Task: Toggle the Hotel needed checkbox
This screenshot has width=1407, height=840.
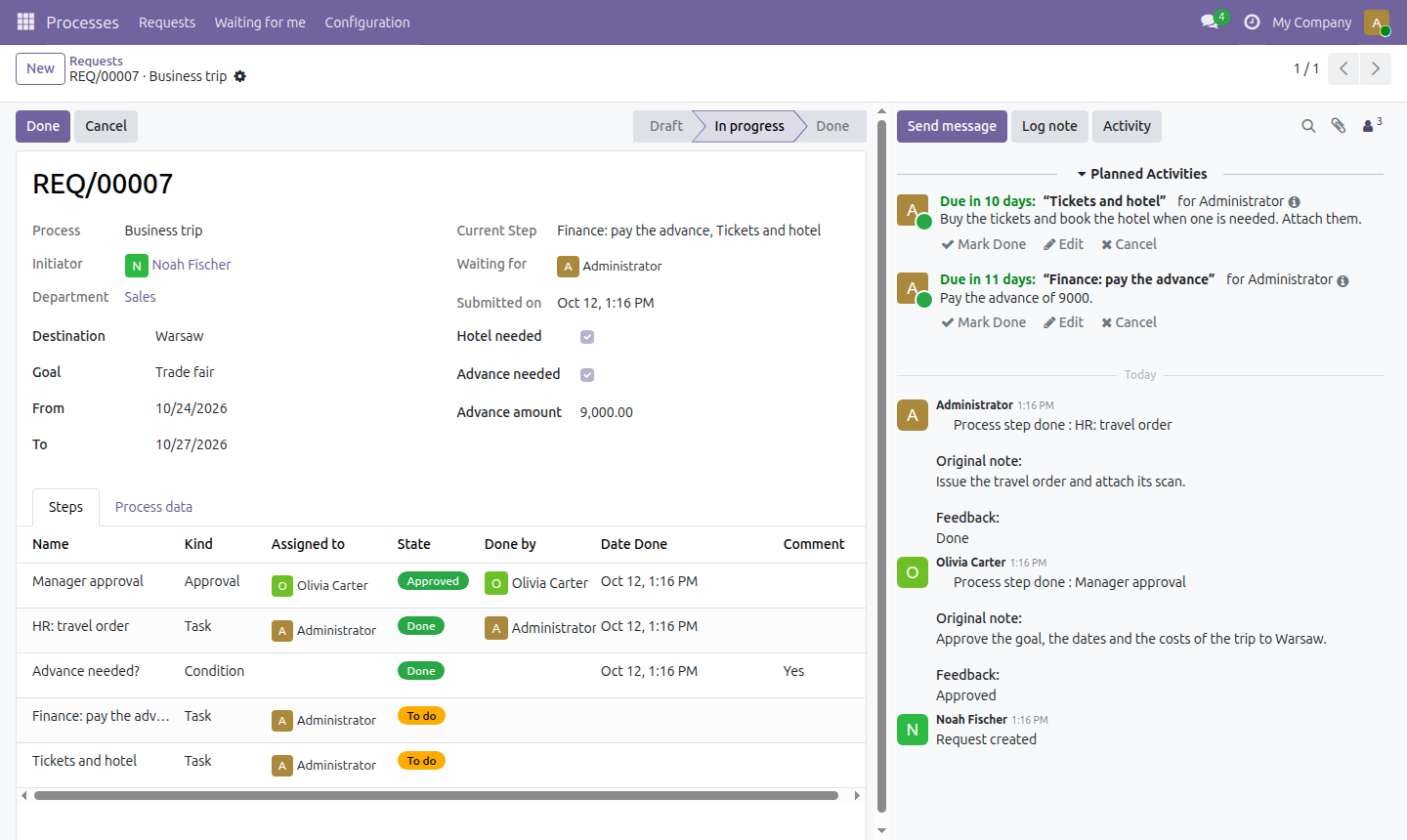Action: point(587,337)
